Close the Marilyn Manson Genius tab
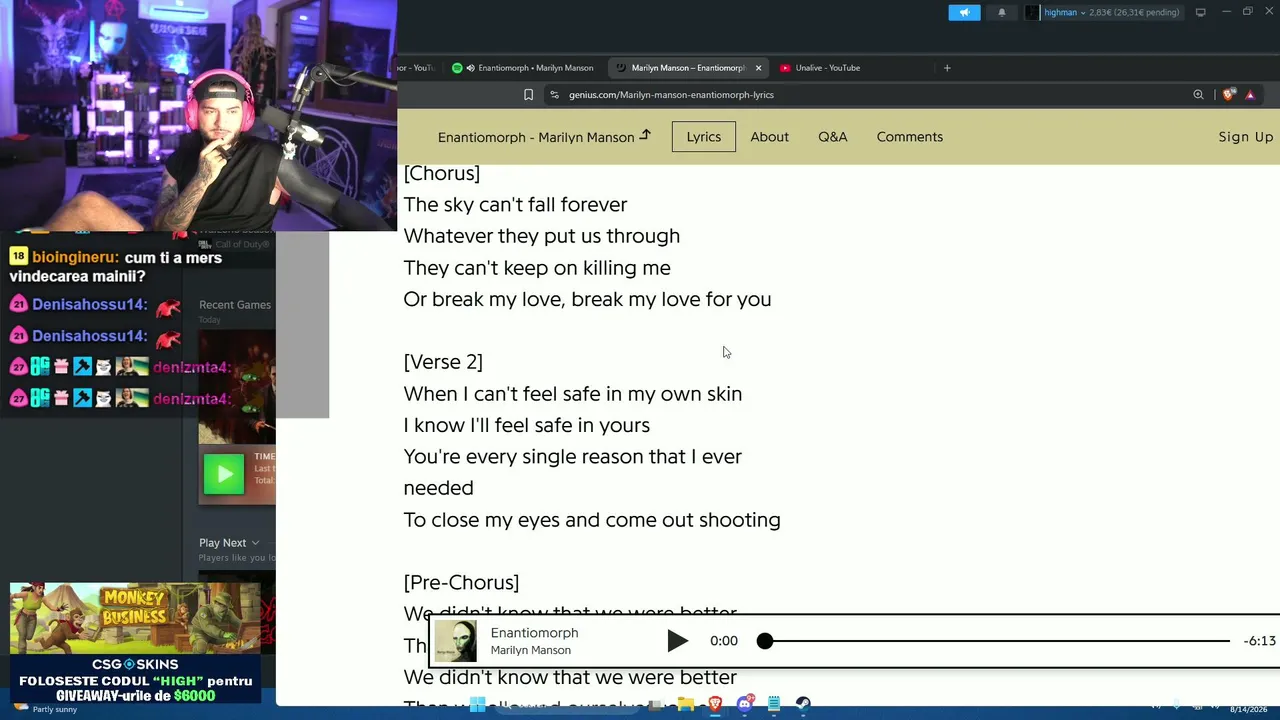1280x720 pixels. 758,68
